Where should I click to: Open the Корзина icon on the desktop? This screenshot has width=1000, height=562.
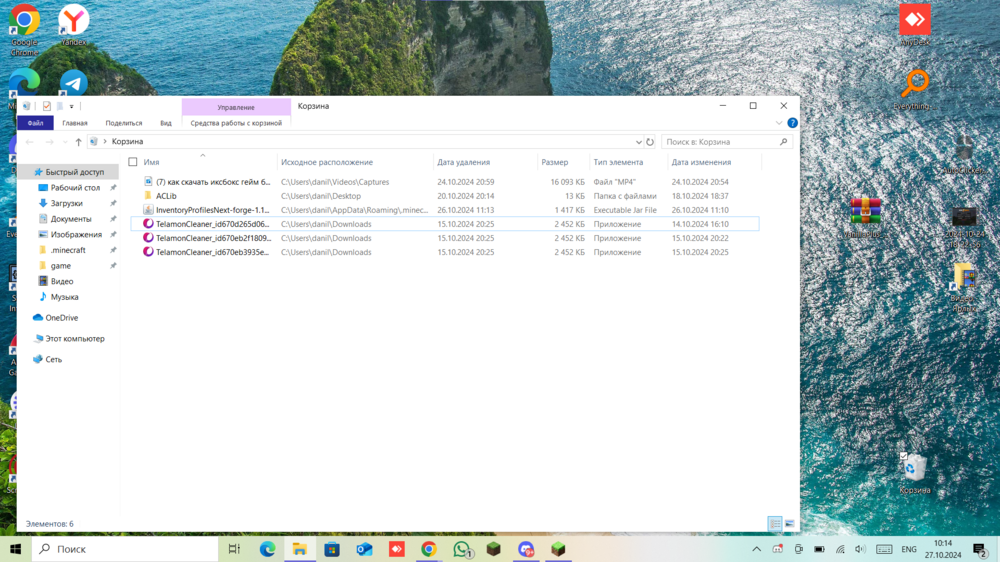click(x=915, y=473)
